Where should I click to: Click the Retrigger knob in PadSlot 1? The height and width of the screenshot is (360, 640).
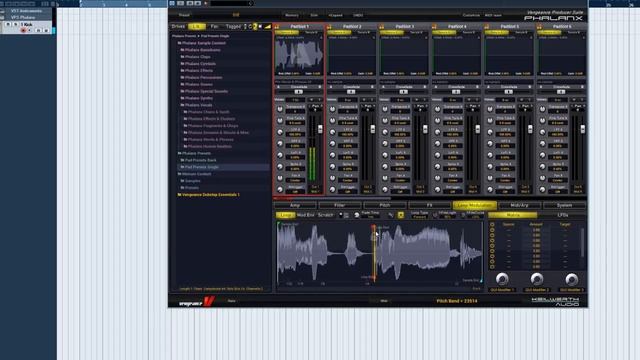280,189
